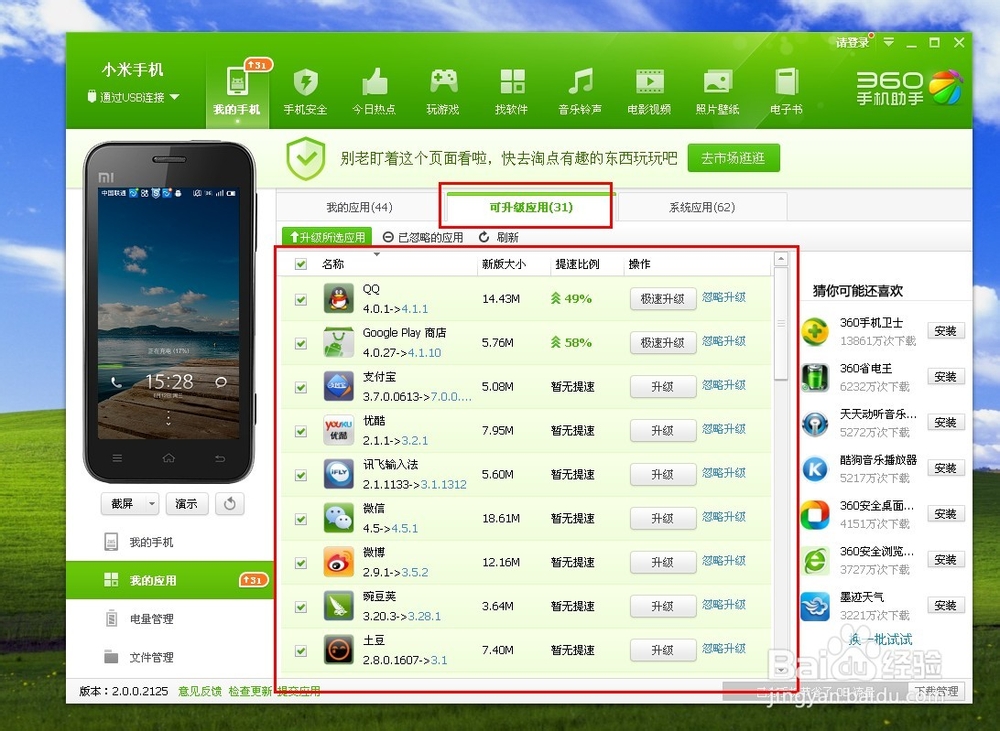Click the 刷新 refresh button
This screenshot has height=731, width=1000.
click(x=499, y=237)
